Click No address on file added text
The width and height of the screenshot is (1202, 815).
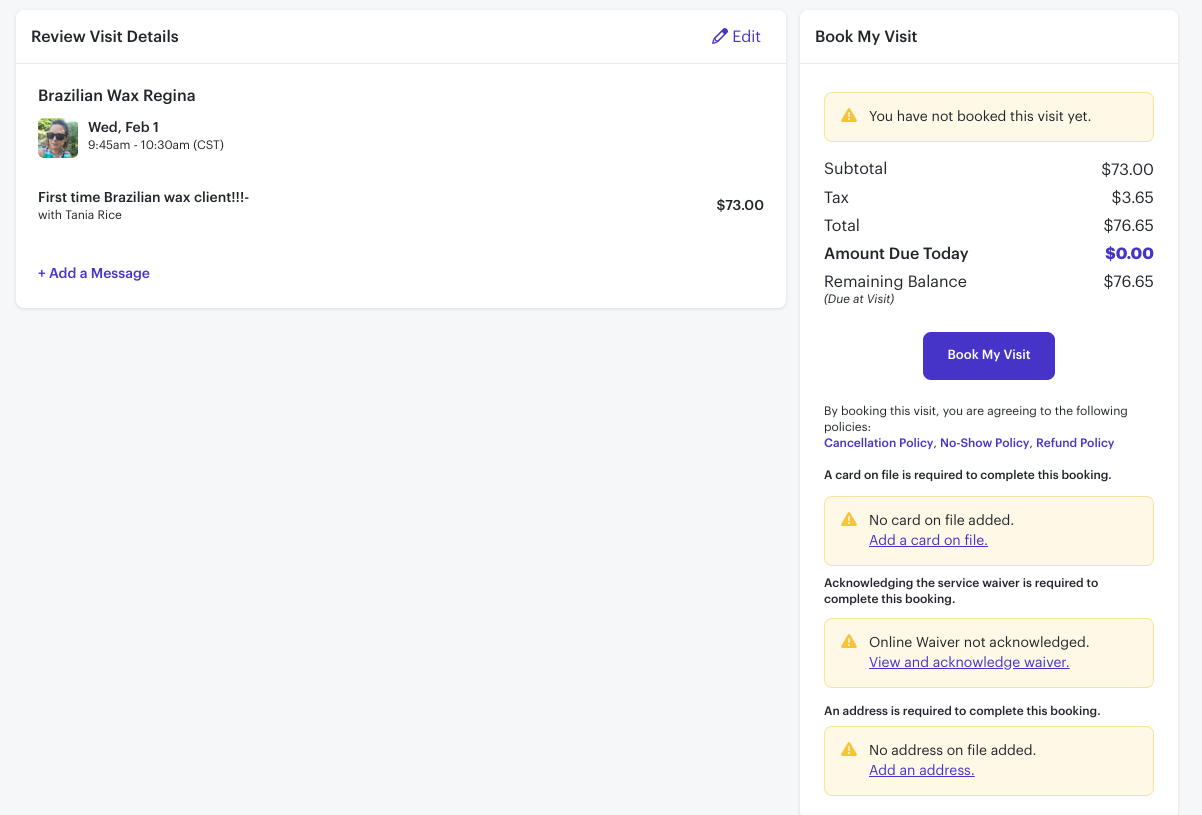coord(952,750)
